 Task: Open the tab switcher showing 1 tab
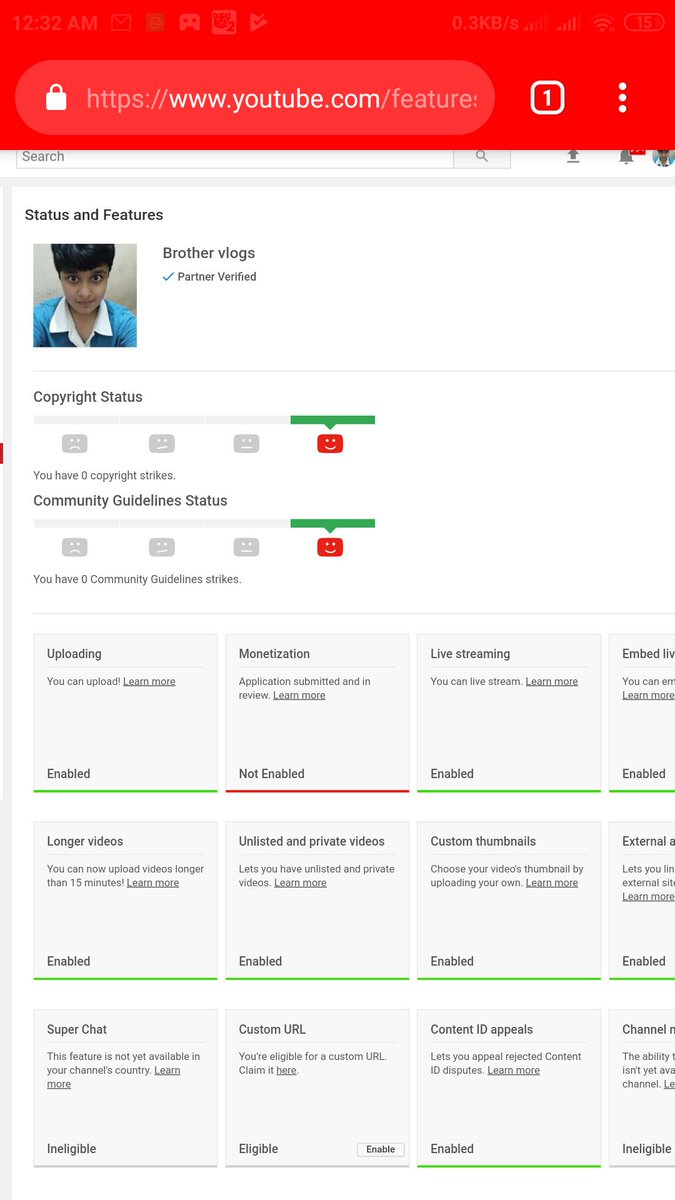pos(547,97)
